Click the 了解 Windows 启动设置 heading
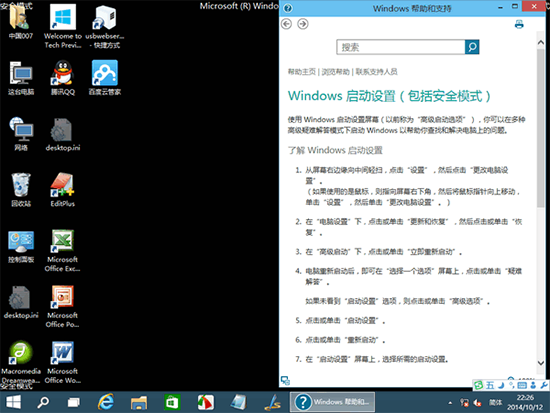 tap(335, 151)
